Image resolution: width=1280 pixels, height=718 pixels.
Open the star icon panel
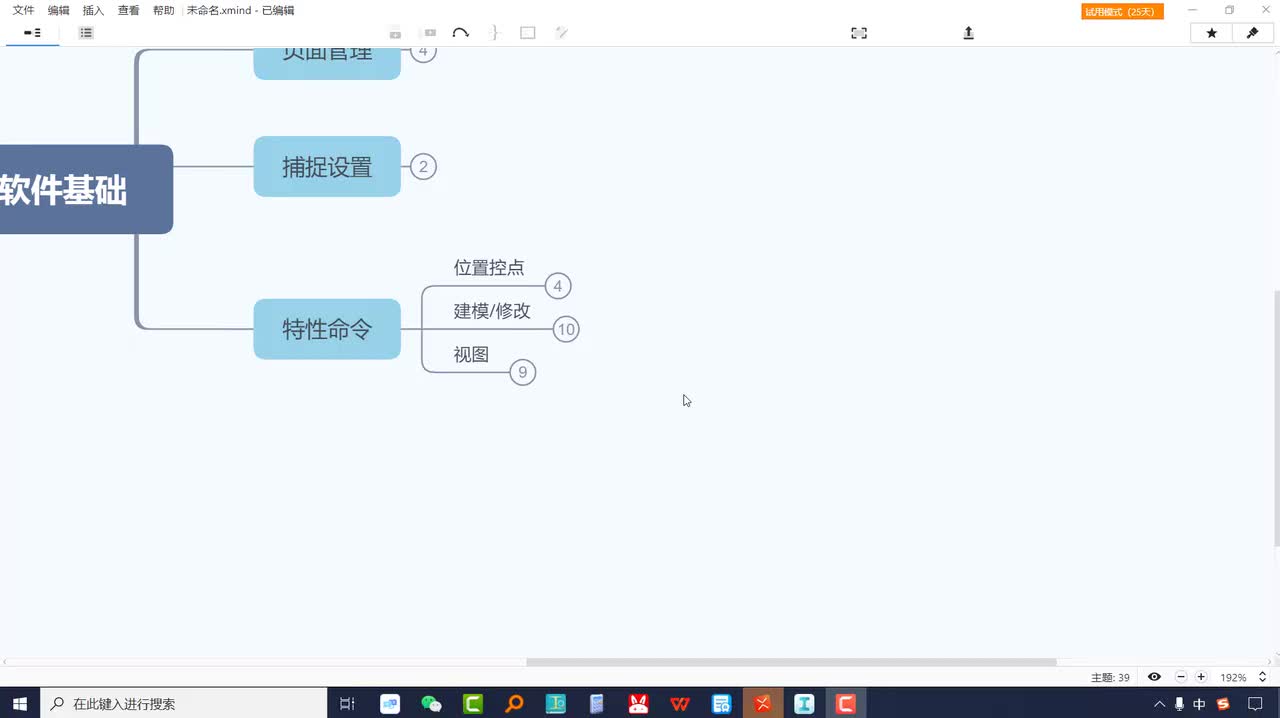(x=1211, y=33)
